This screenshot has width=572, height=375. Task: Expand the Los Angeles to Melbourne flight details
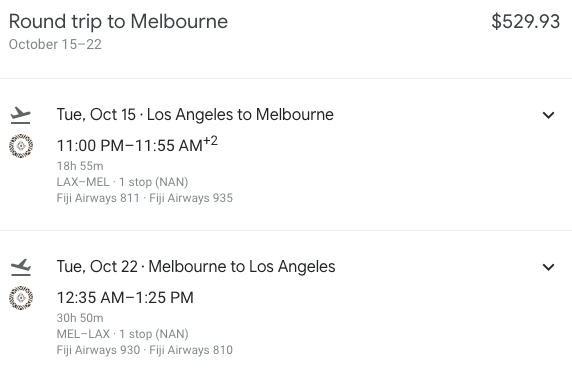548,115
